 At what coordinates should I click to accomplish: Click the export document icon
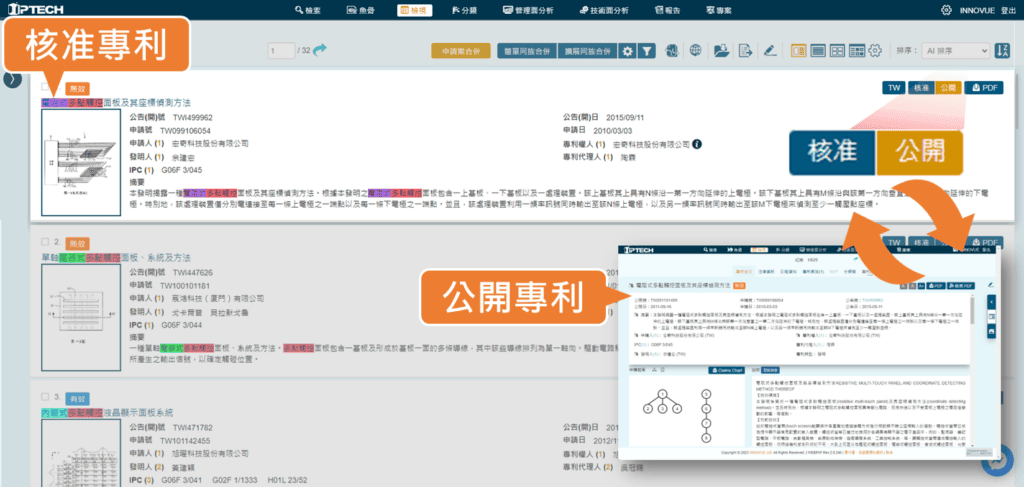click(x=746, y=51)
